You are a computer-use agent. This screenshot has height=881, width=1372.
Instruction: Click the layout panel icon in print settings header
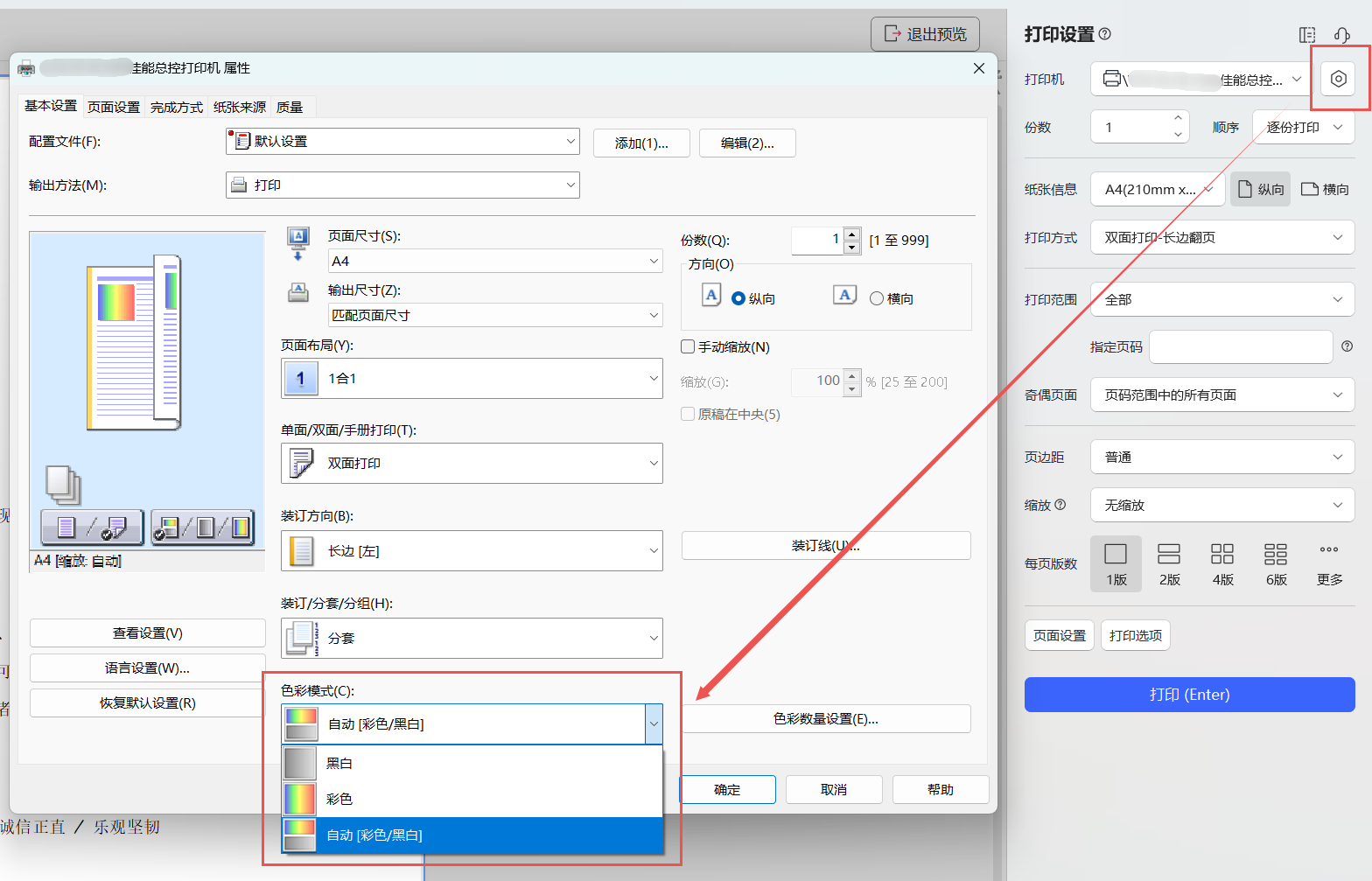(1307, 35)
